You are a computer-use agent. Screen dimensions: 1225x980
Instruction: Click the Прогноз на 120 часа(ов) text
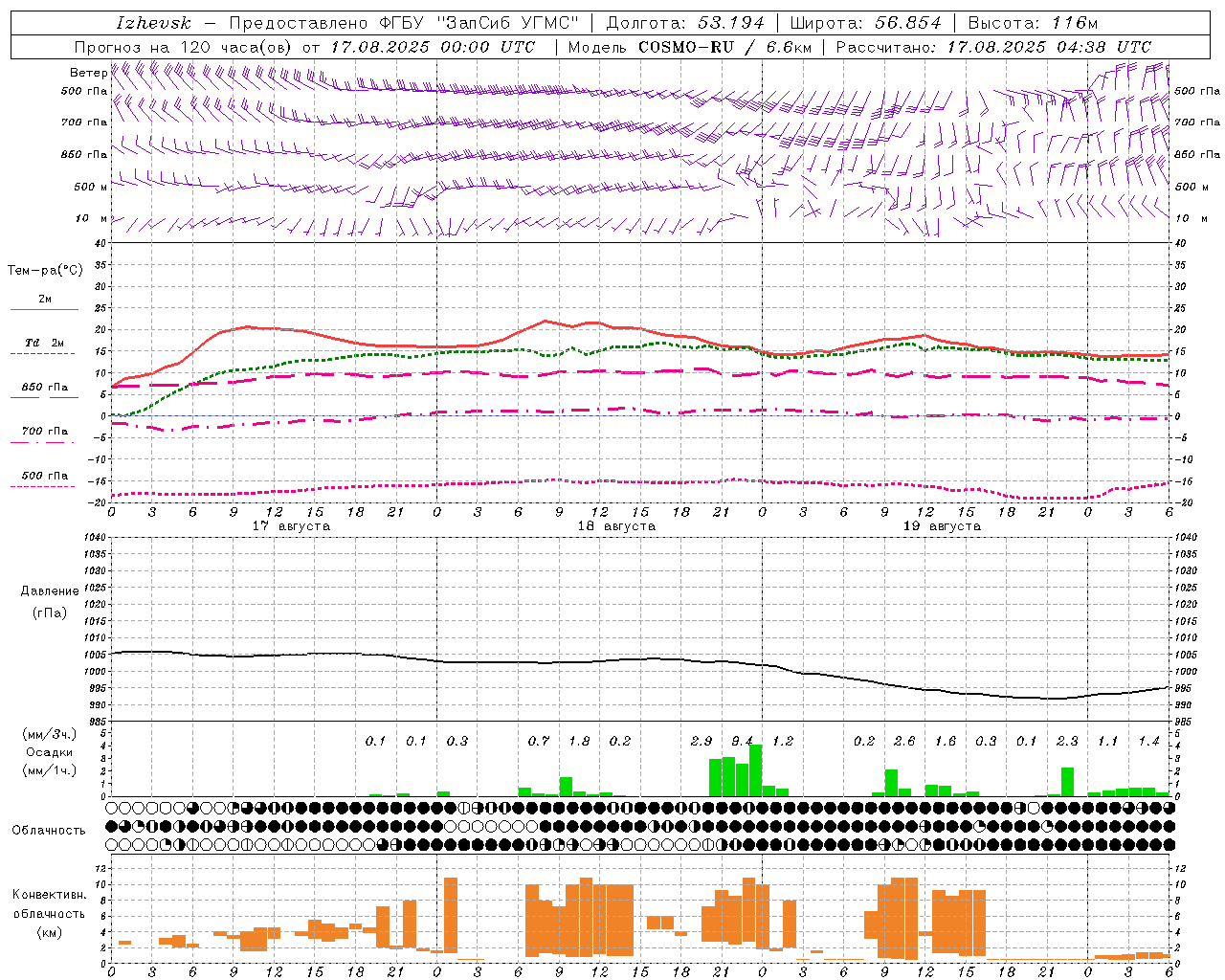coord(184,47)
